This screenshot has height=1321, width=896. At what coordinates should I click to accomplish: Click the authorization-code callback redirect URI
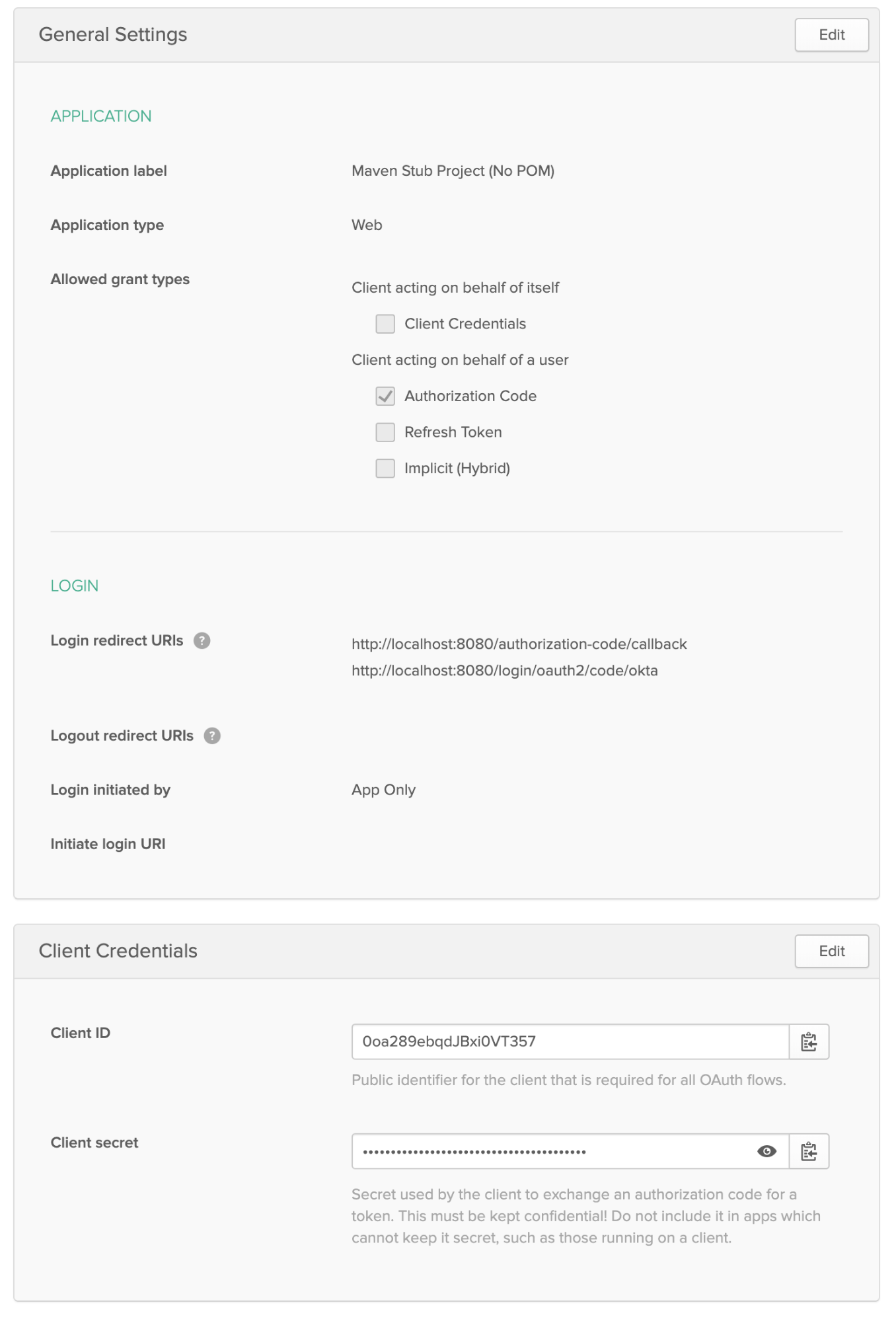point(519,644)
